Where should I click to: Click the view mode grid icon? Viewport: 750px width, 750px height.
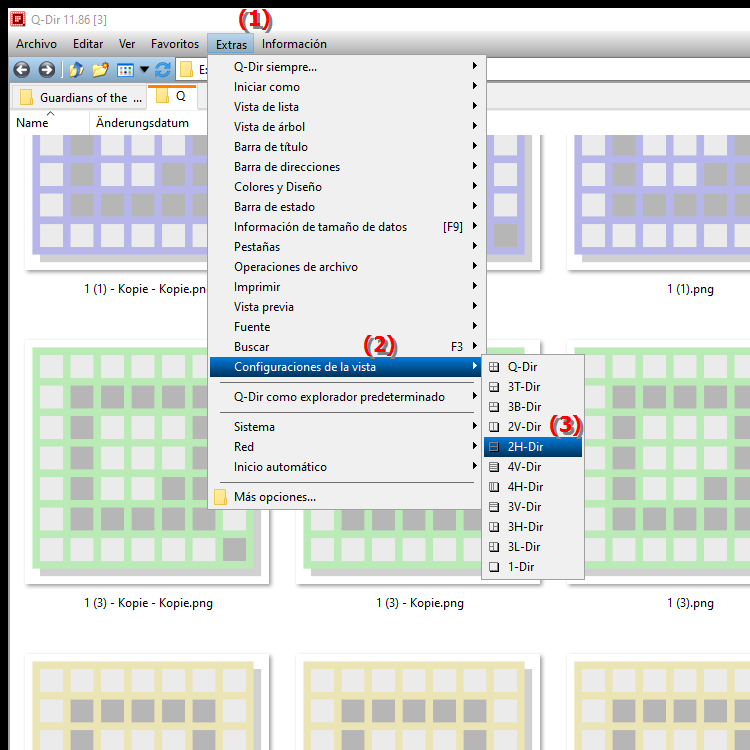click(125, 70)
